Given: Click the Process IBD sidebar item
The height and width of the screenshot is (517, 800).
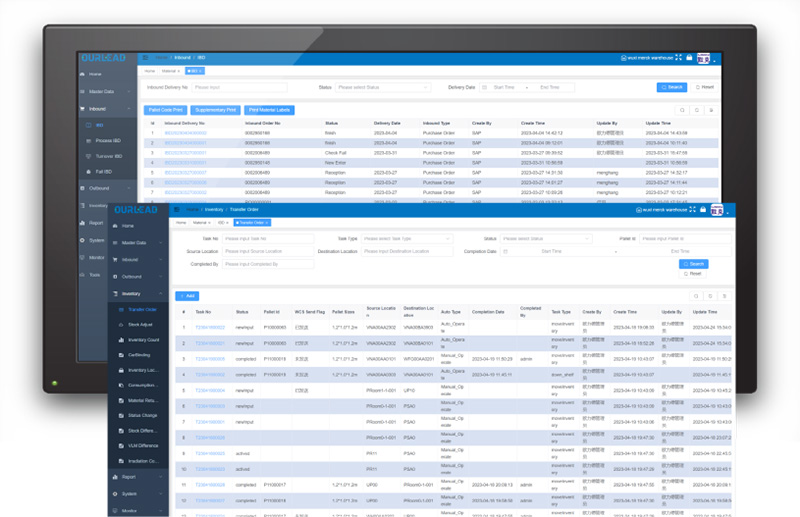Looking at the screenshot, I should coord(108,141).
